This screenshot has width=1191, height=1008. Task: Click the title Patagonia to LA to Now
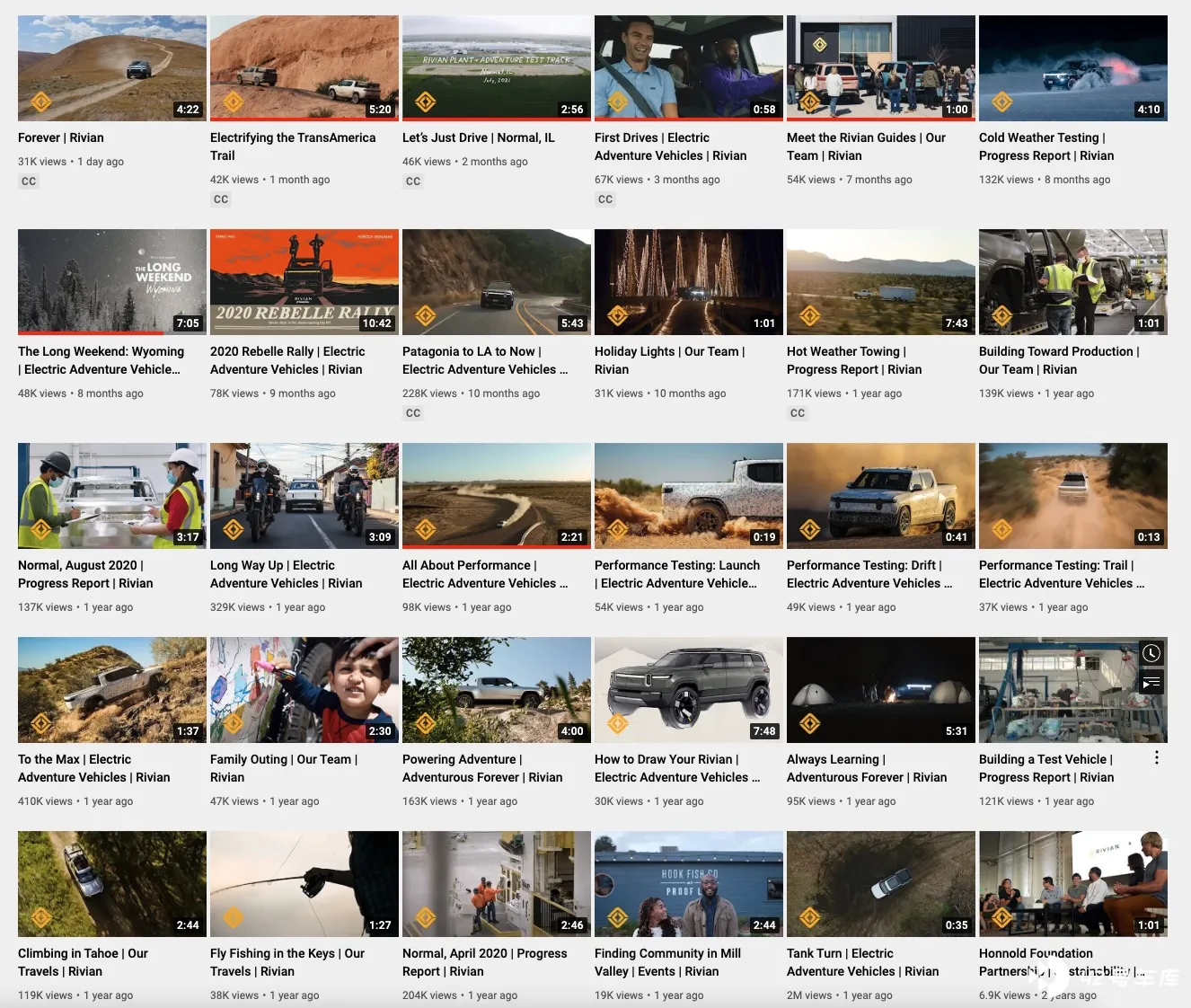(x=485, y=360)
